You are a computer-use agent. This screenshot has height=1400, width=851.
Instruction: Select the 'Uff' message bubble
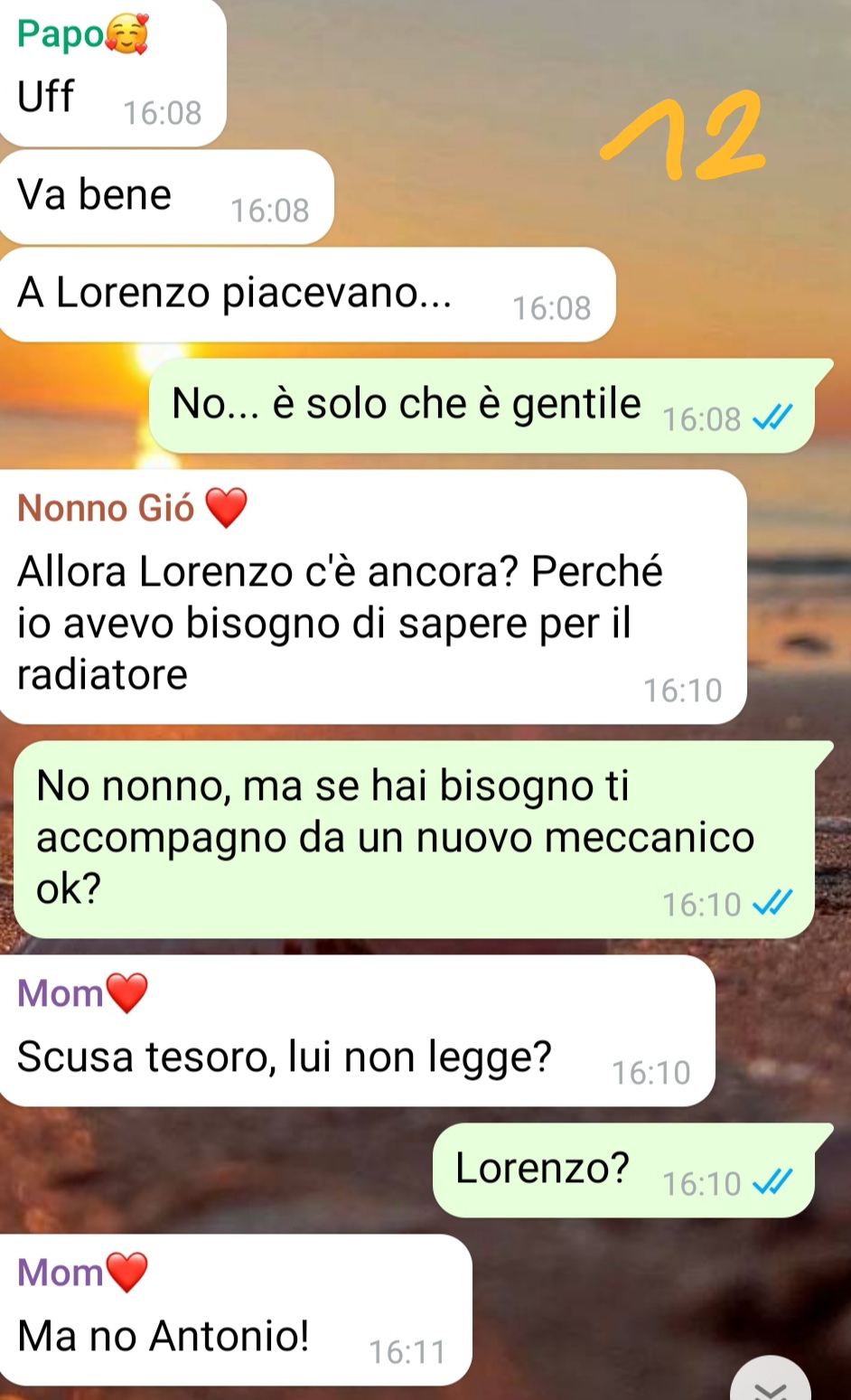pyautogui.click(x=112, y=72)
